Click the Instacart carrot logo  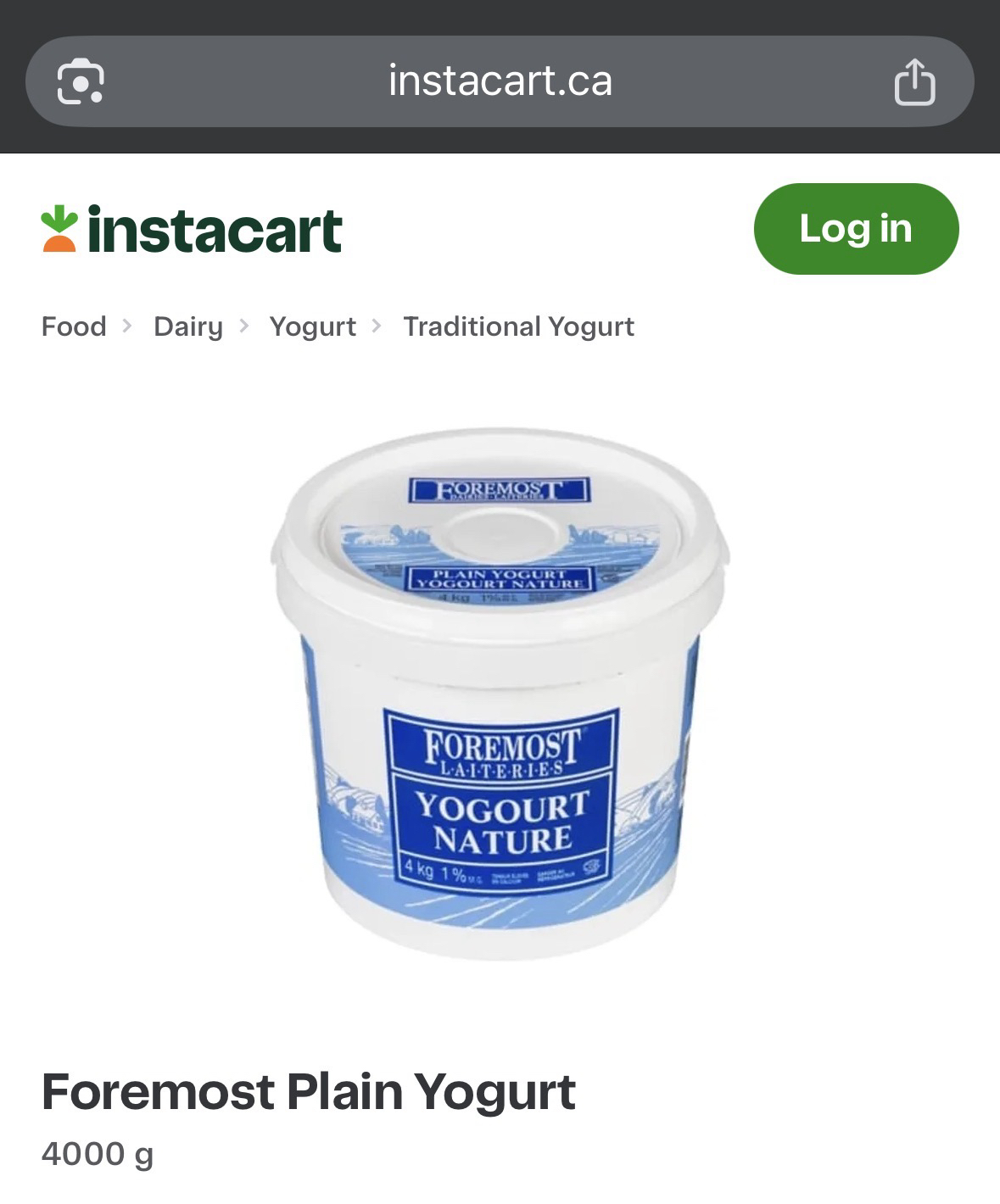[x=59, y=229]
